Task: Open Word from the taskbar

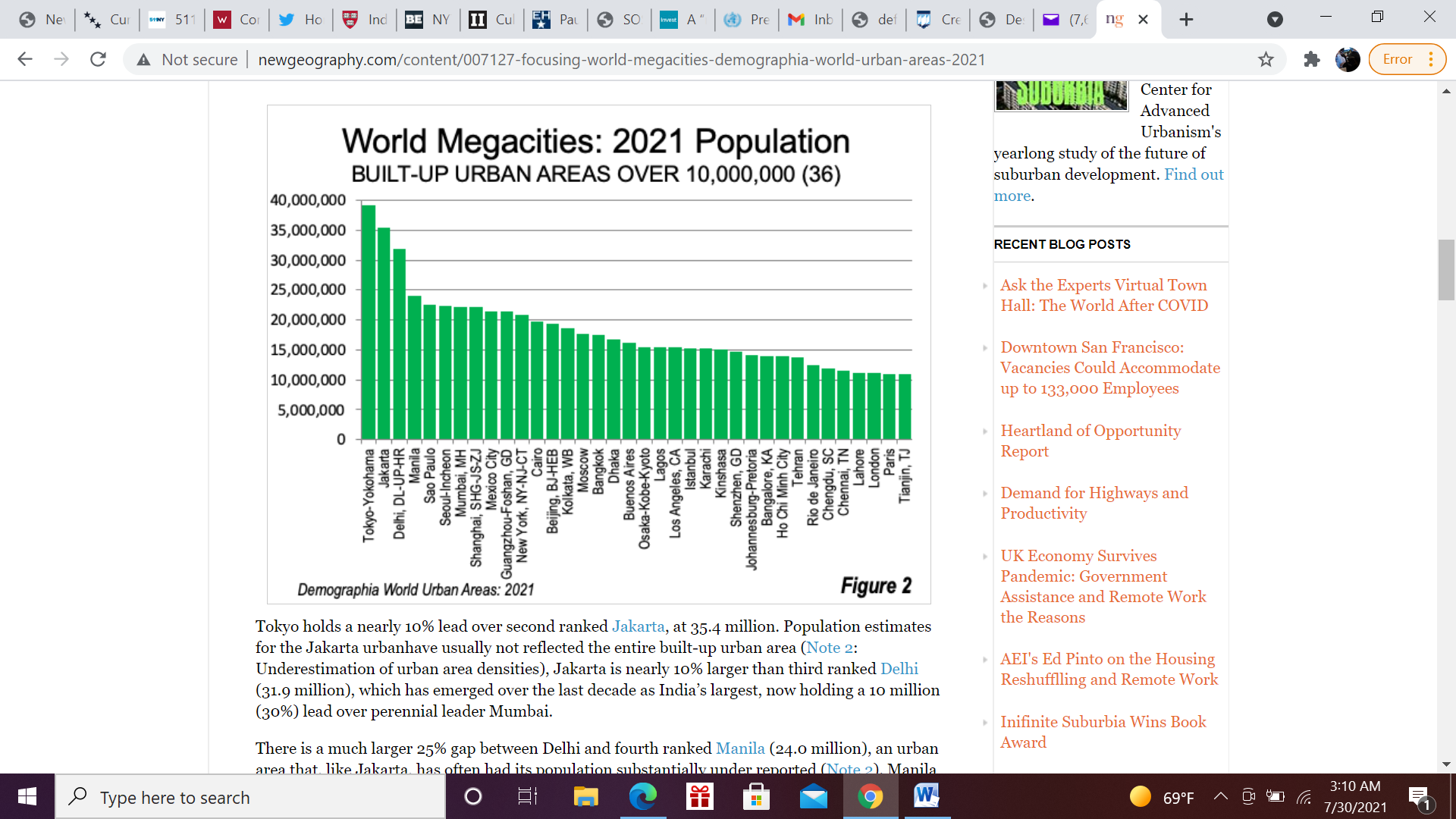Action: click(x=926, y=797)
